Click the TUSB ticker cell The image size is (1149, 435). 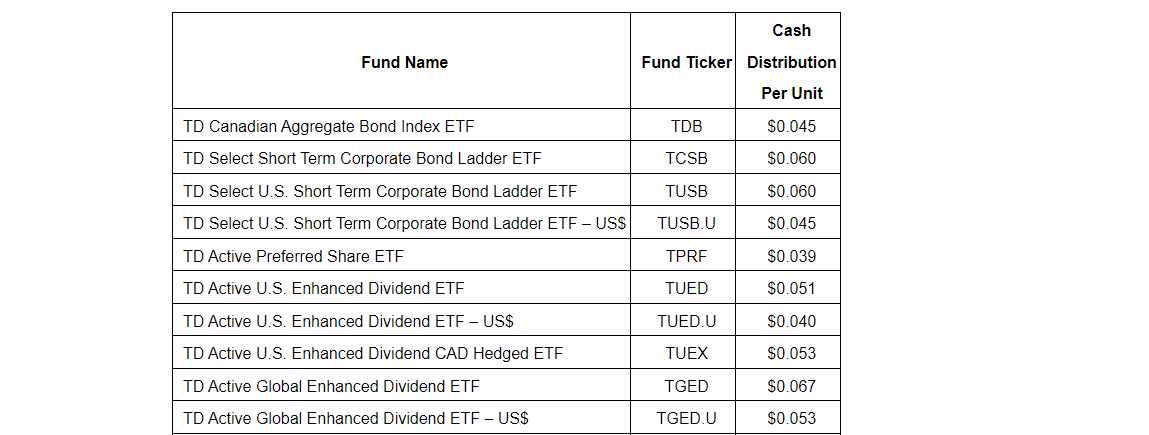(x=686, y=191)
